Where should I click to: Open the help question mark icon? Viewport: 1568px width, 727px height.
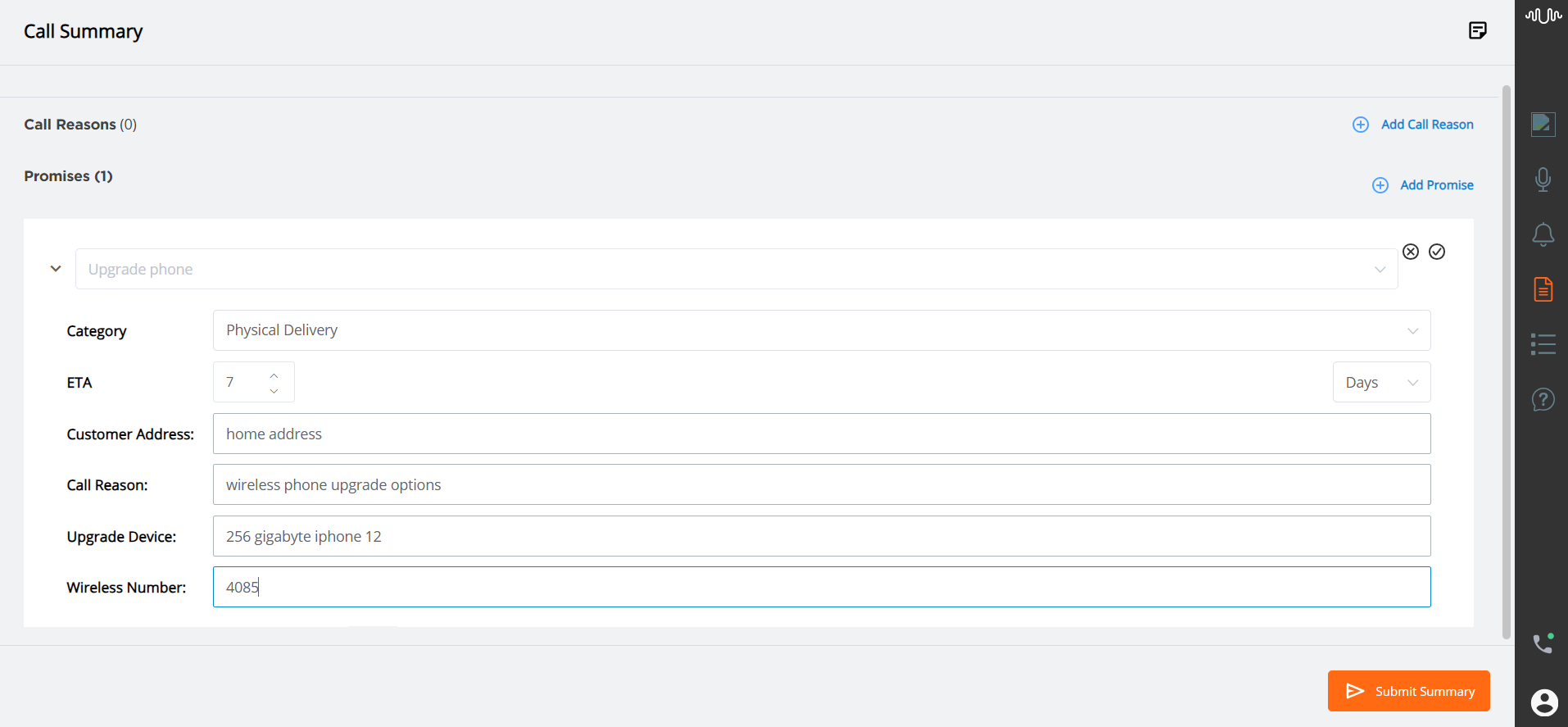click(x=1543, y=399)
